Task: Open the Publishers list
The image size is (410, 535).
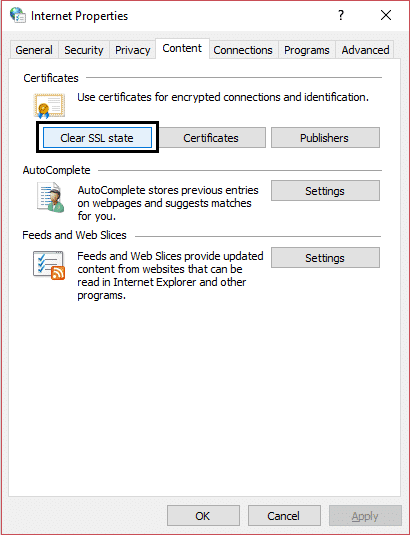Action: [x=325, y=138]
